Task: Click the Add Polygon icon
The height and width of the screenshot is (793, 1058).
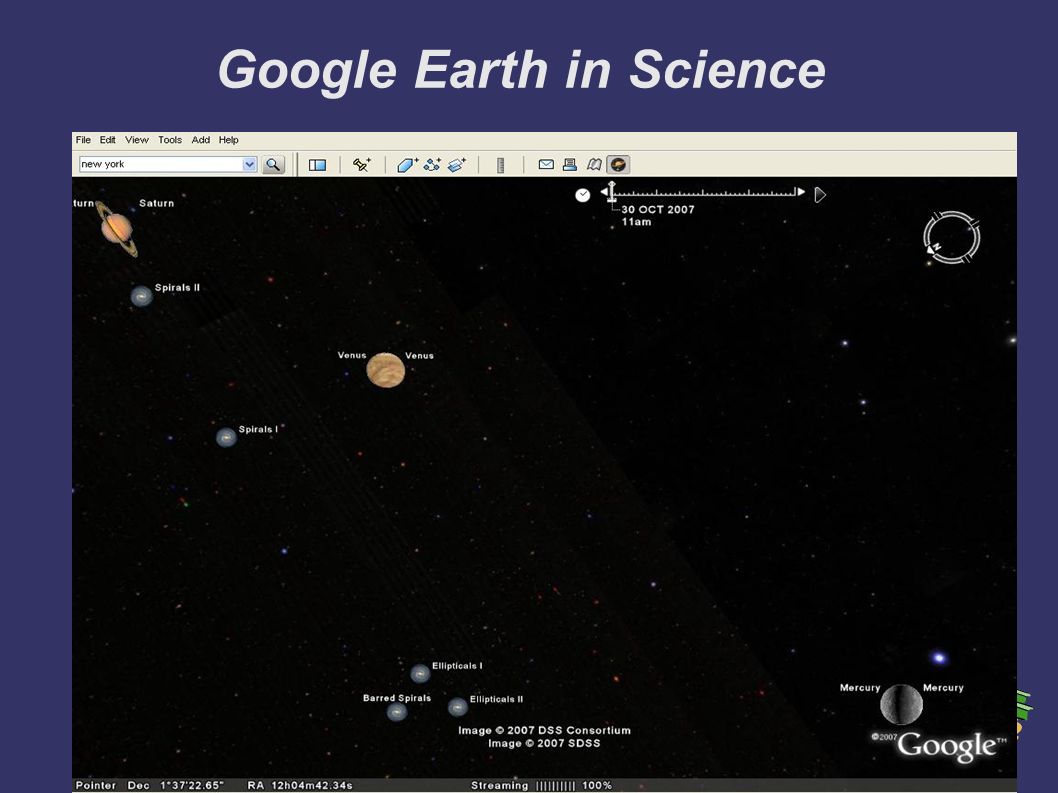Action: (407, 164)
